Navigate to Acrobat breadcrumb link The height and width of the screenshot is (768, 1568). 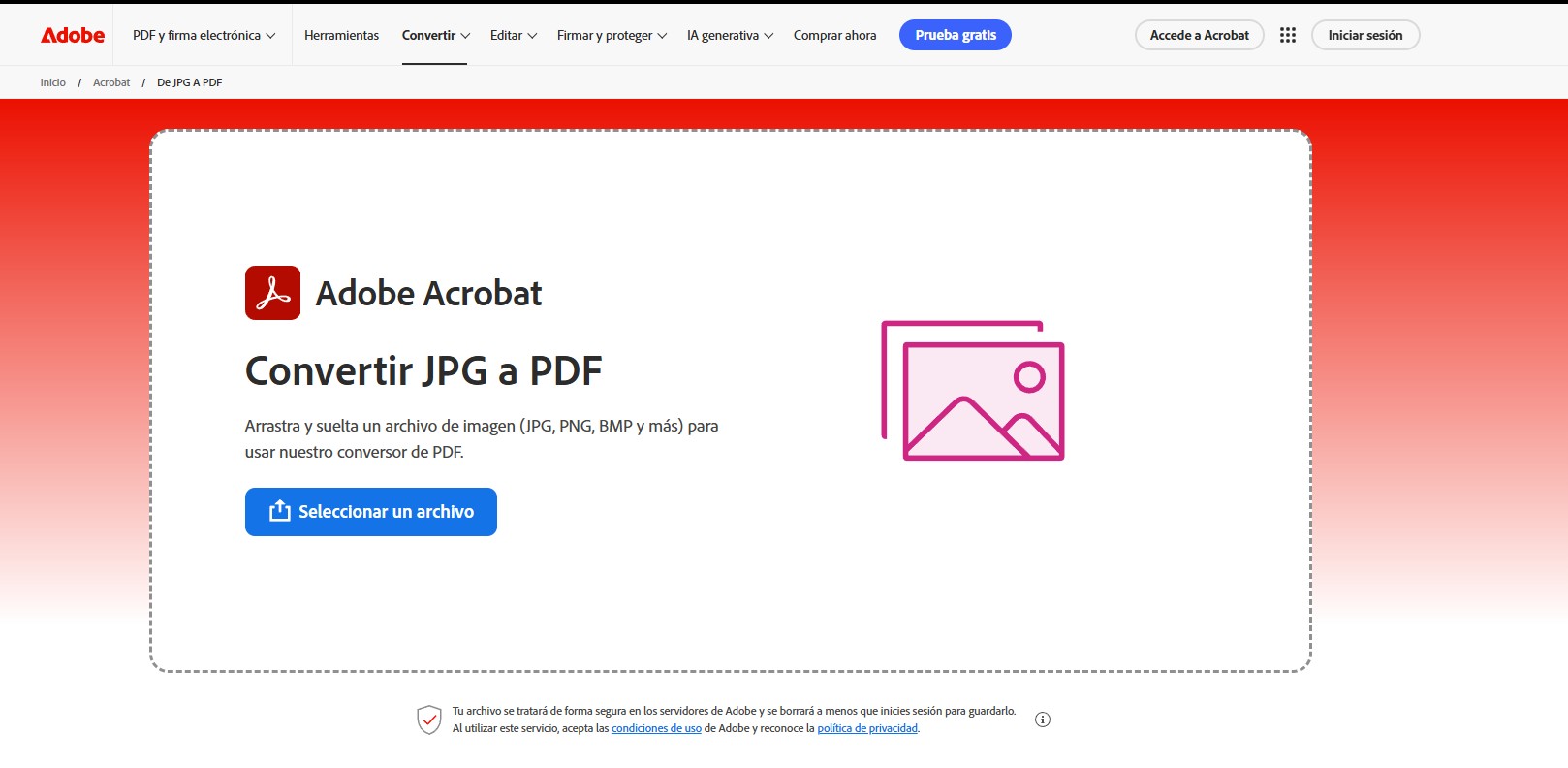[111, 82]
